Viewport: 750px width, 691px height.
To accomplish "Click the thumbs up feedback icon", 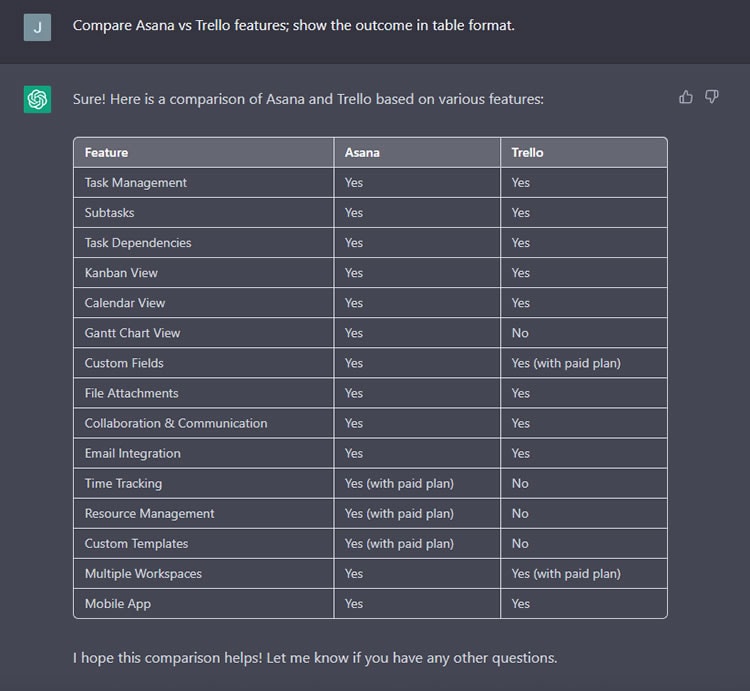I will [x=685, y=97].
